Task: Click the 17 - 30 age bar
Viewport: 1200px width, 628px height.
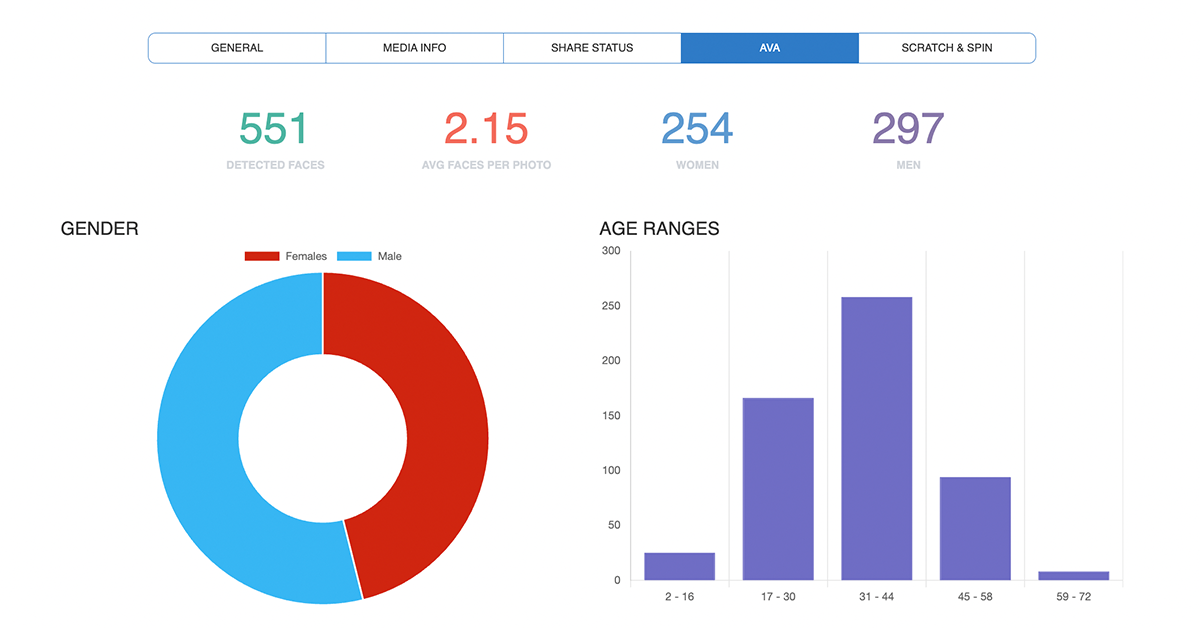Action: click(x=778, y=489)
